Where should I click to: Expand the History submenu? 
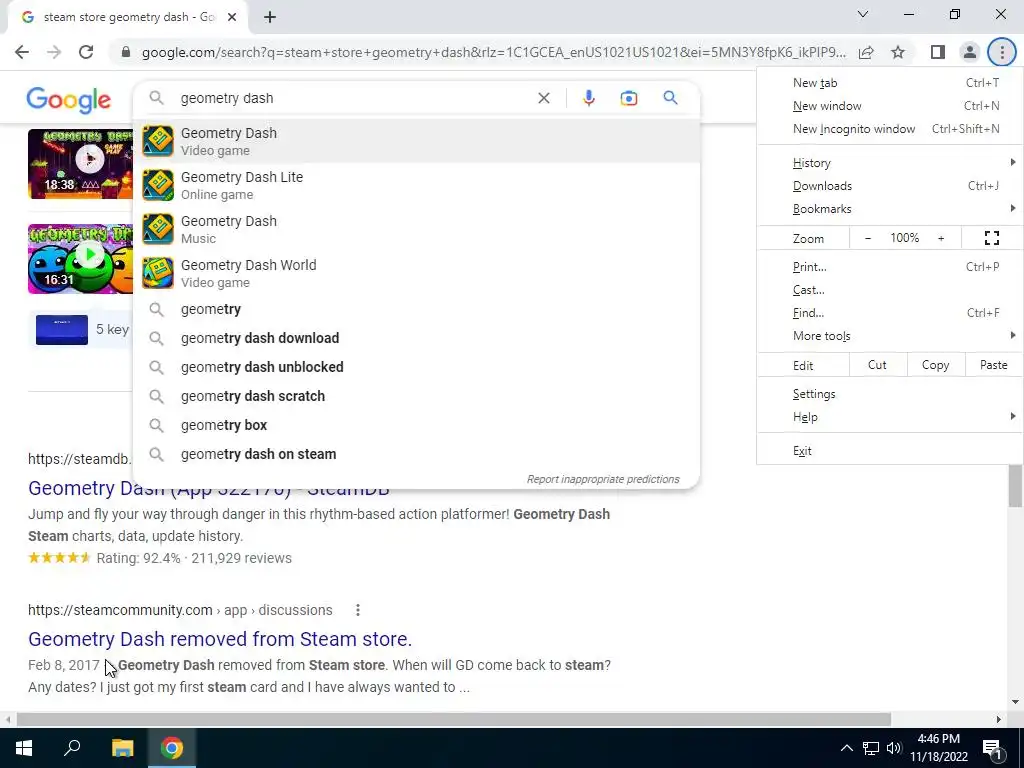(890, 163)
